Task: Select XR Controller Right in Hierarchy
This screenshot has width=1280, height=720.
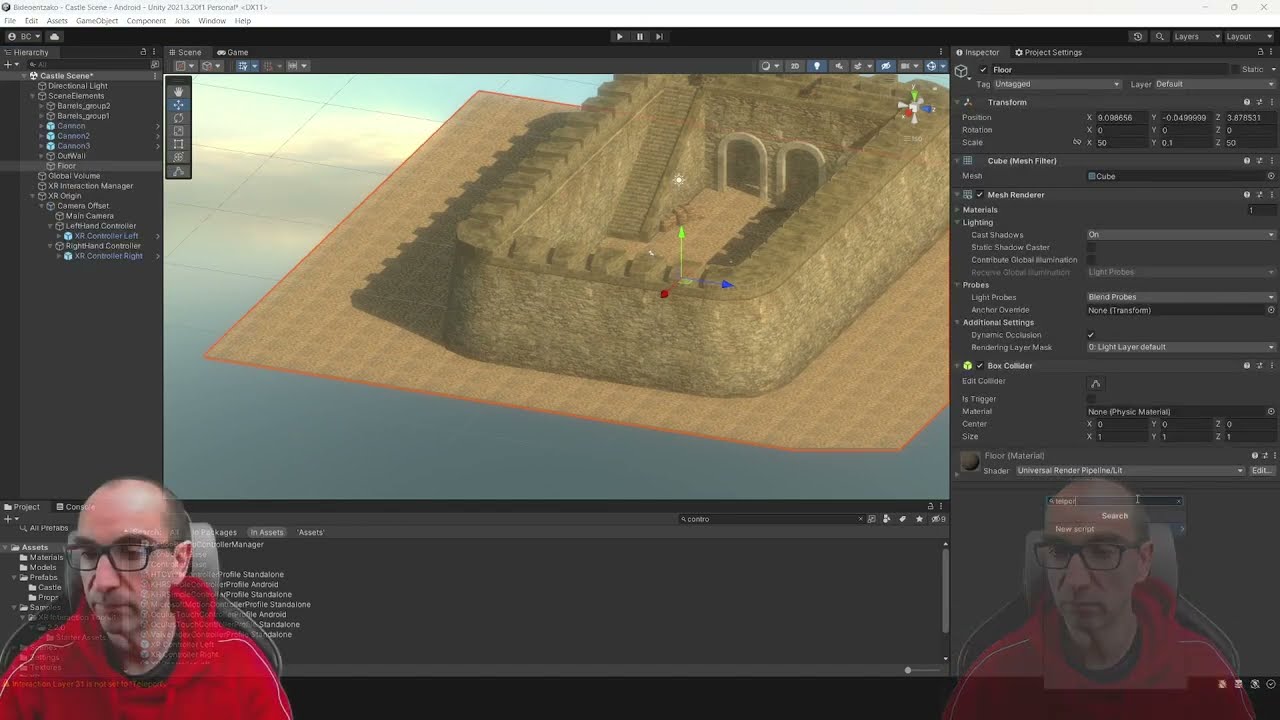Action: 108,256
